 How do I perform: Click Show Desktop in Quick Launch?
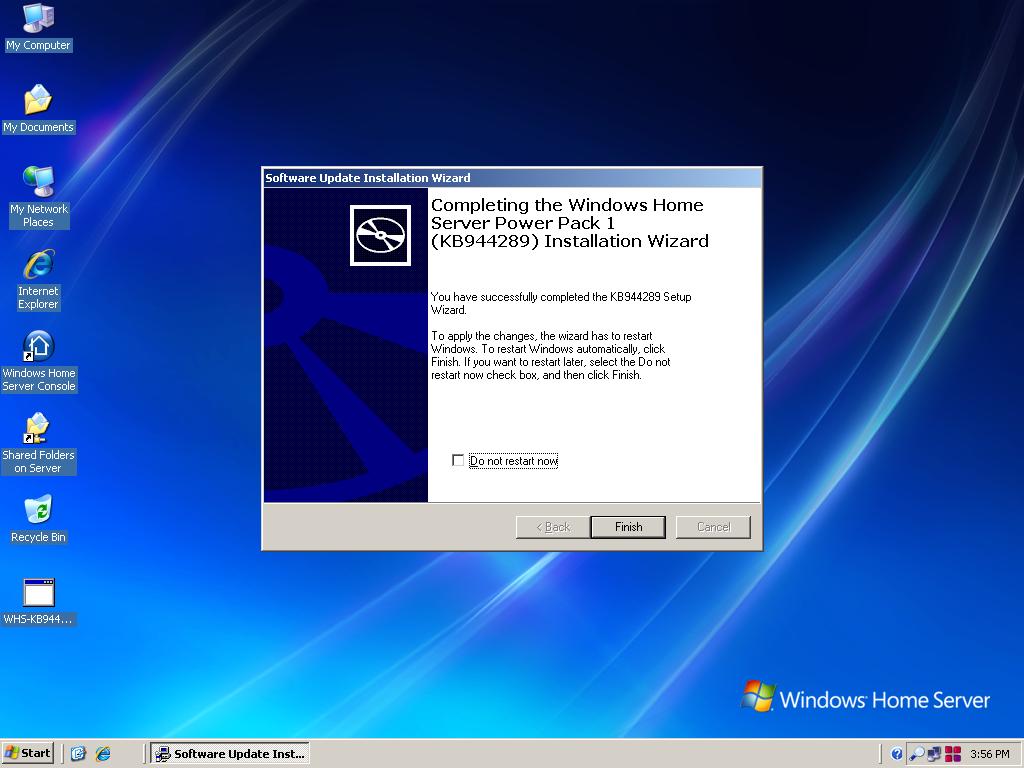point(78,753)
